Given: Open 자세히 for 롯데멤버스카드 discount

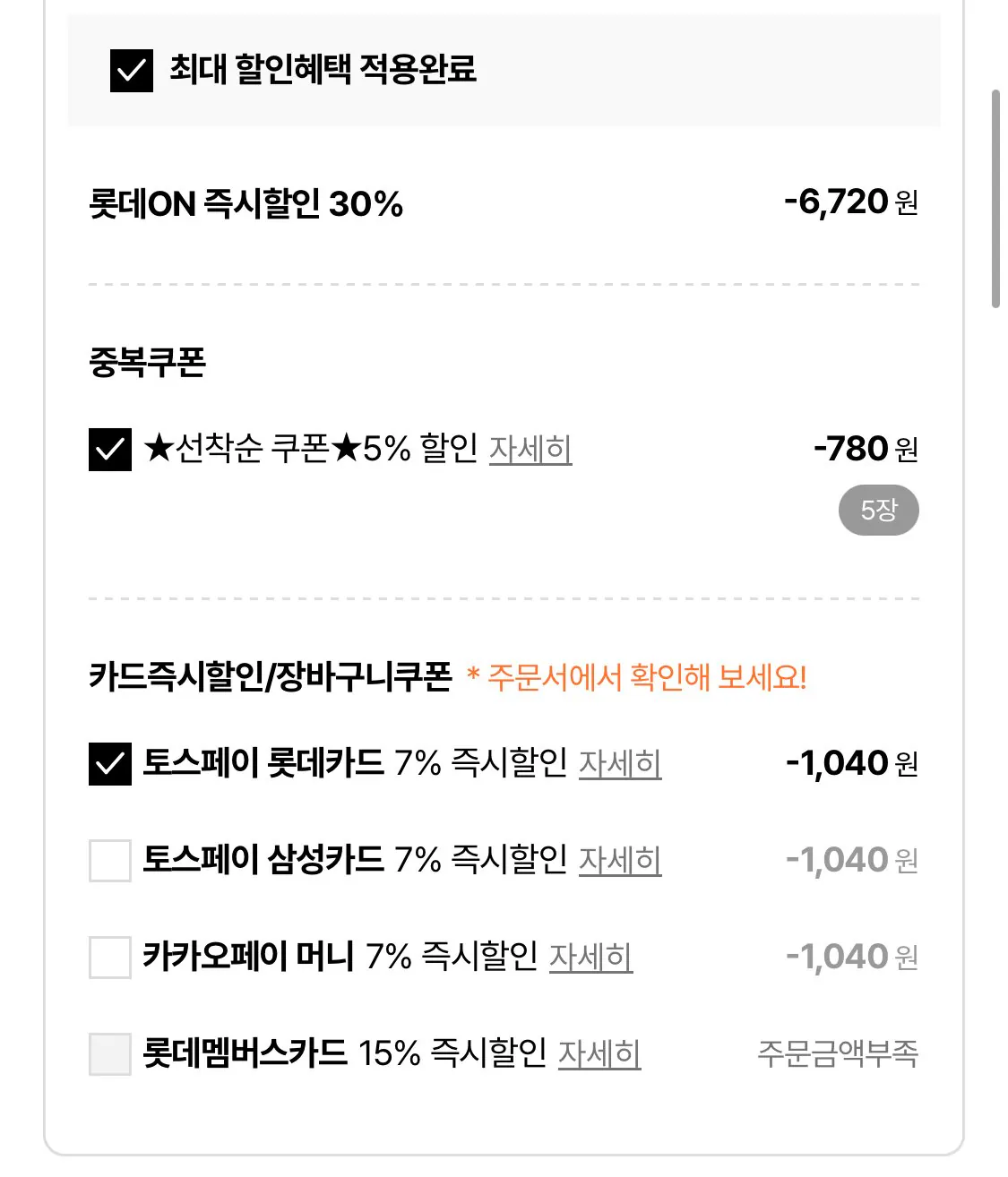Looking at the screenshot, I should tap(599, 1056).
